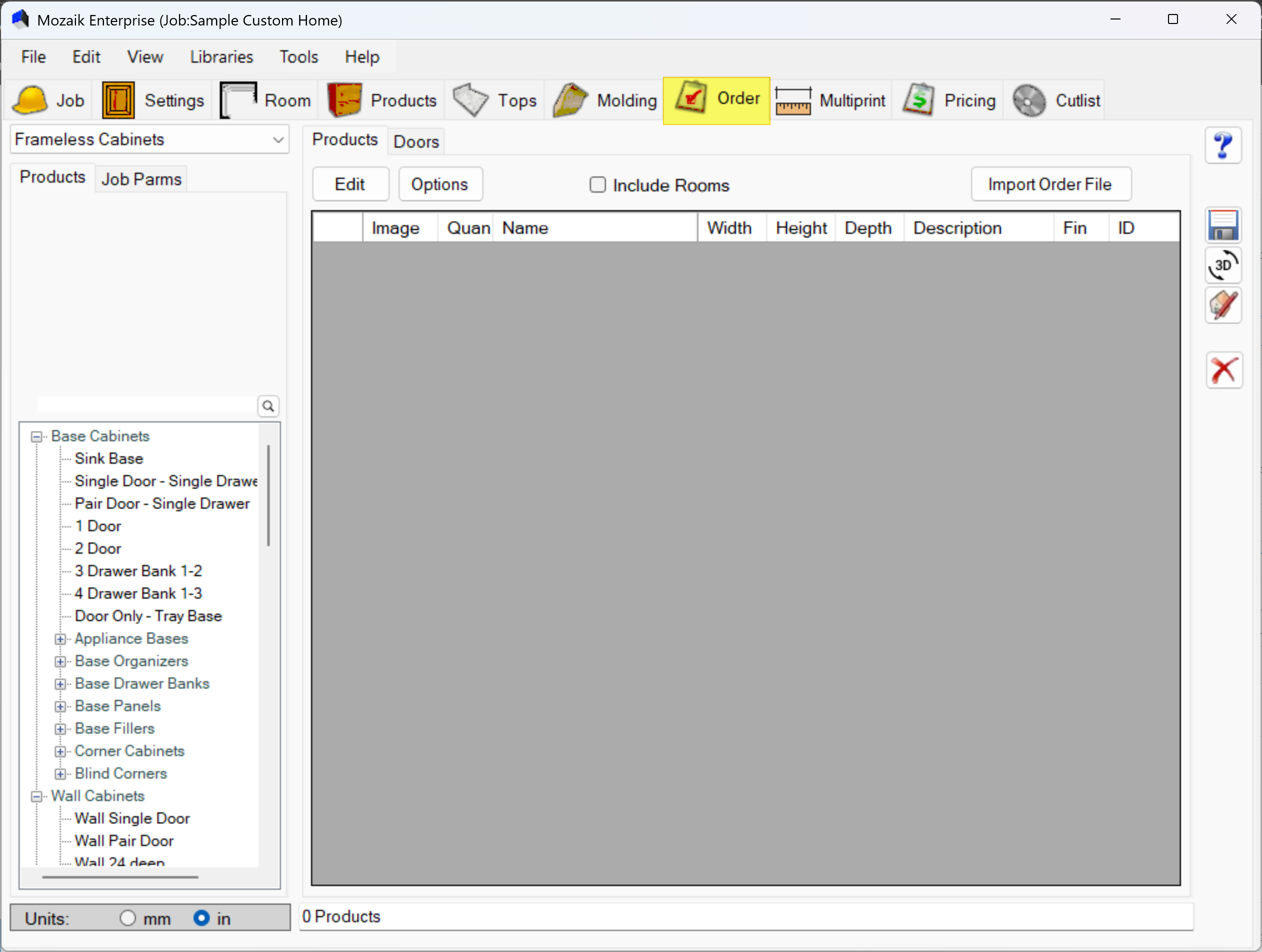Click the product search input field
Image resolution: width=1262 pixels, height=952 pixels.
[146, 405]
